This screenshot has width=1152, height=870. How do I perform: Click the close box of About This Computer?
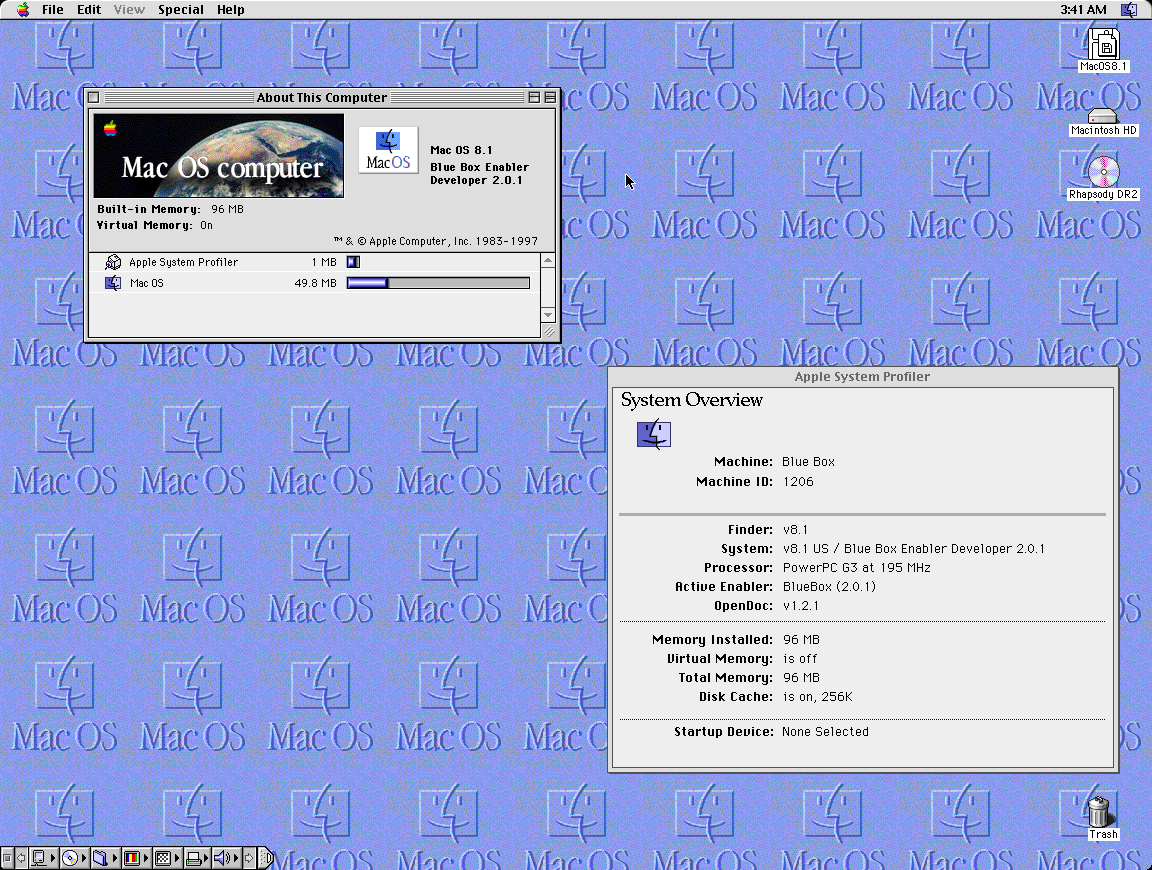pyautogui.click(x=93, y=97)
